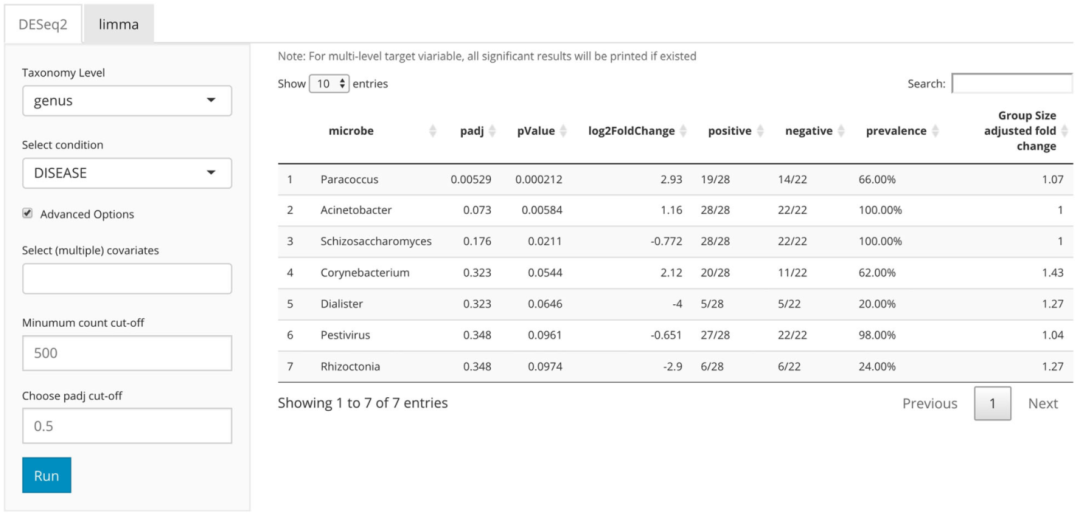Click prevalence value 20.00%
The image size is (1080, 518).
pyautogui.click(x=877, y=304)
